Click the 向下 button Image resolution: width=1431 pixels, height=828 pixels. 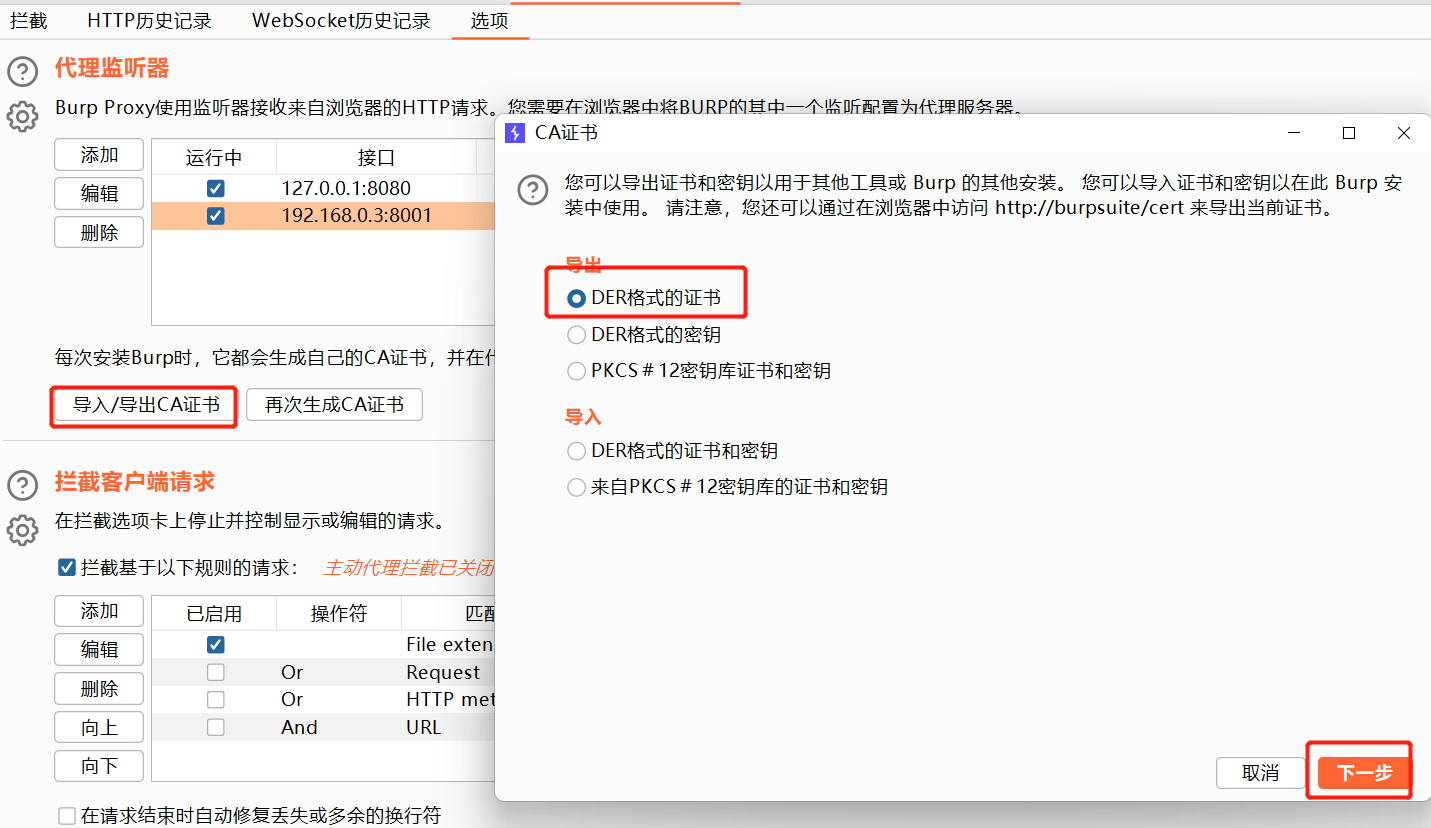pos(99,766)
